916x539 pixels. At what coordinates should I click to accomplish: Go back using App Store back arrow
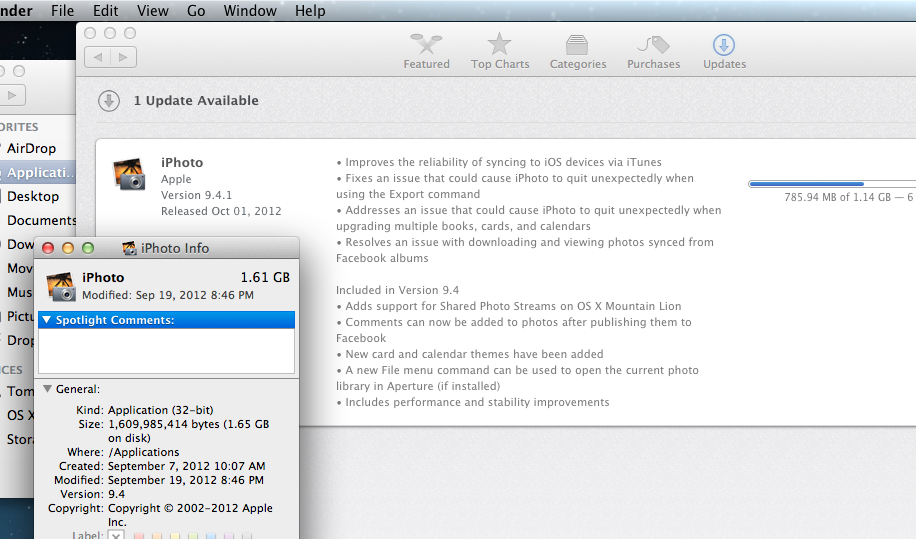coord(98,57)
